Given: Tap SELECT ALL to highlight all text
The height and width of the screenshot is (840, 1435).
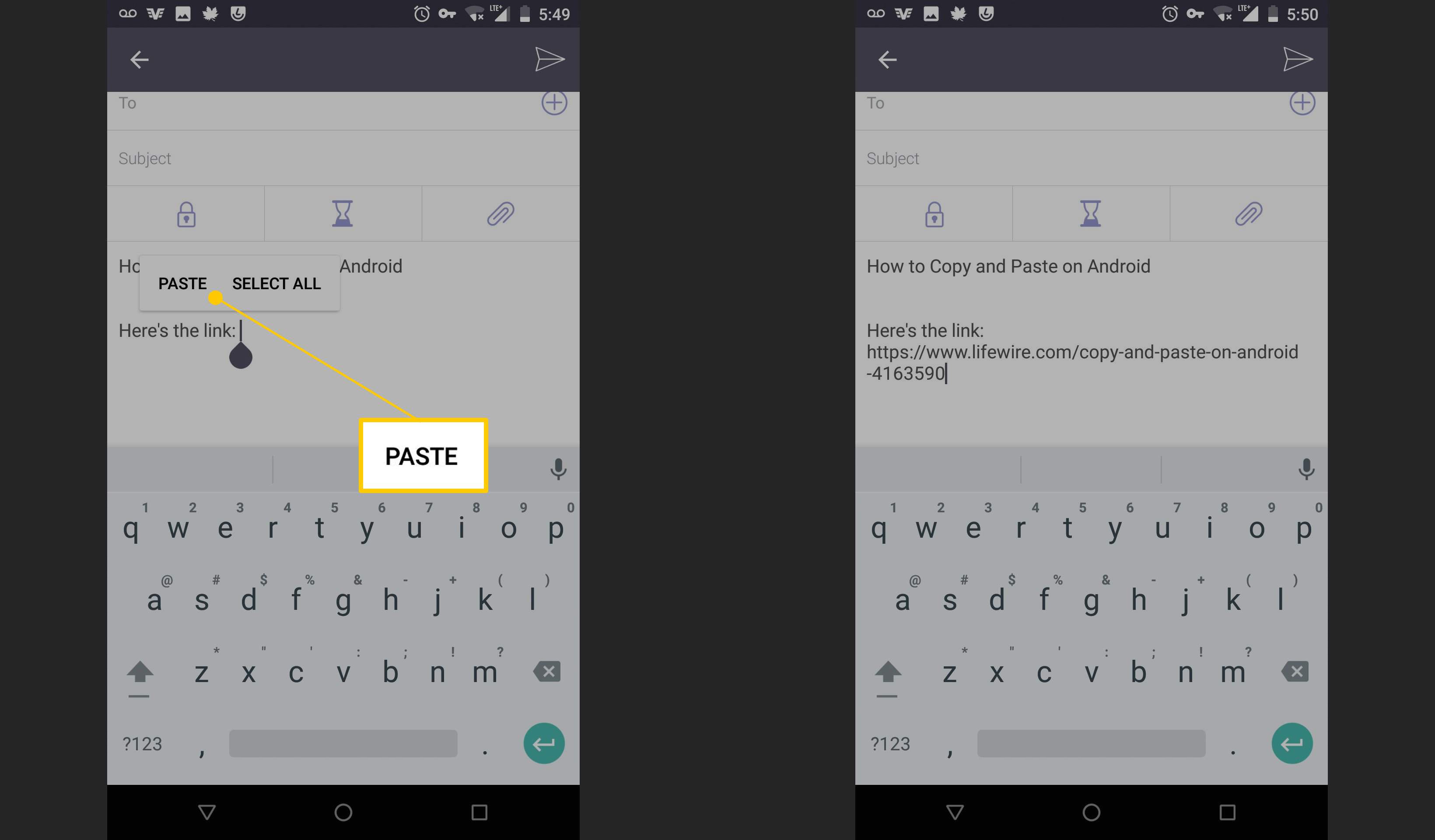Looking at the screenshot, I should tap(275, 283).
